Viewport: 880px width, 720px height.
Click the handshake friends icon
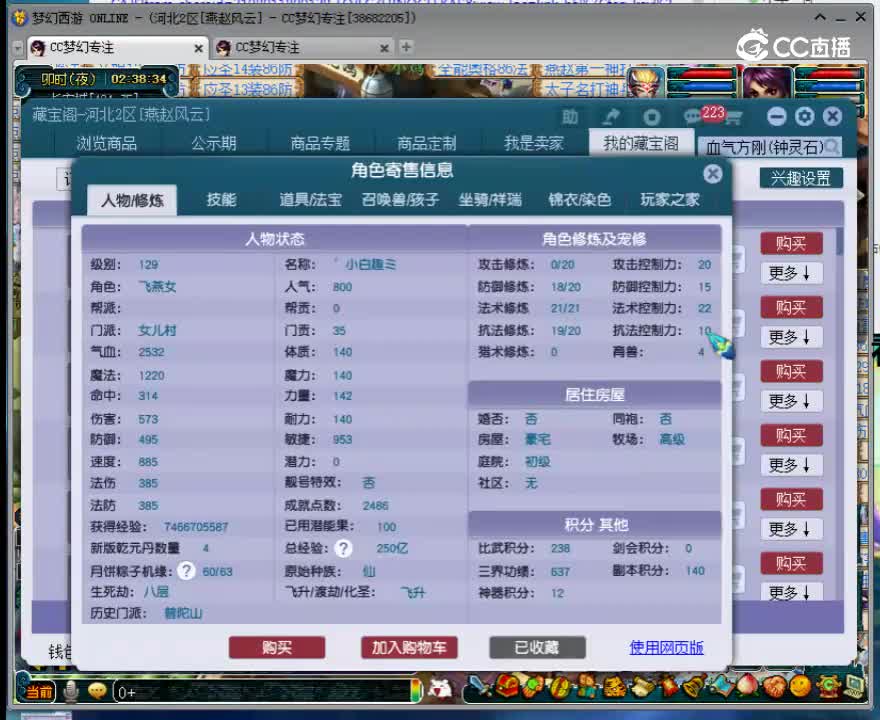pos(774,686)
